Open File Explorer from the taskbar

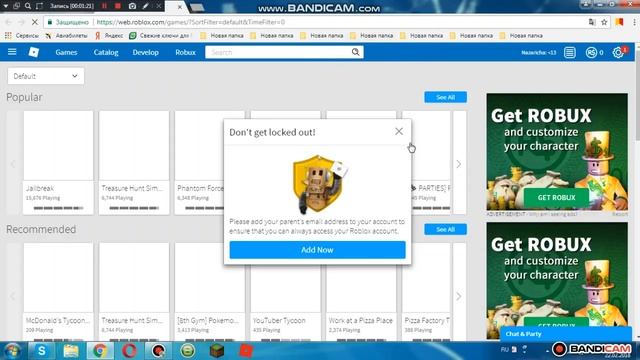(x=71, y=351)
